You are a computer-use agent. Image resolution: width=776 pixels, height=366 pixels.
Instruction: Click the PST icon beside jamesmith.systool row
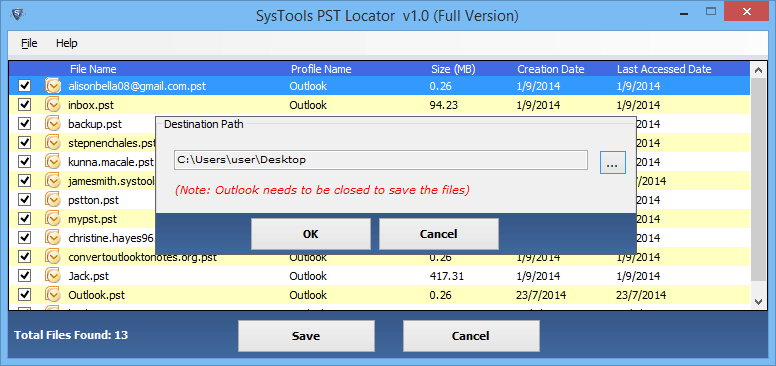tap(52, 181)
